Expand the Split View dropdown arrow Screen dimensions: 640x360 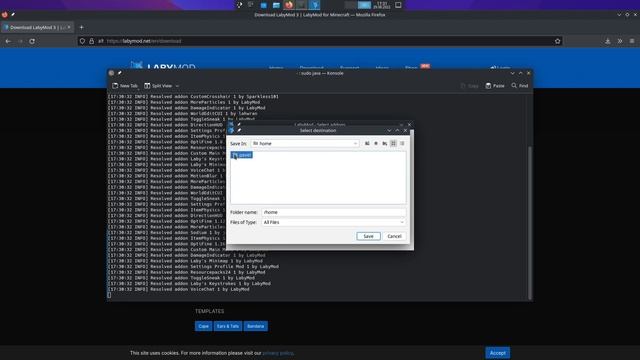[177, 86]
